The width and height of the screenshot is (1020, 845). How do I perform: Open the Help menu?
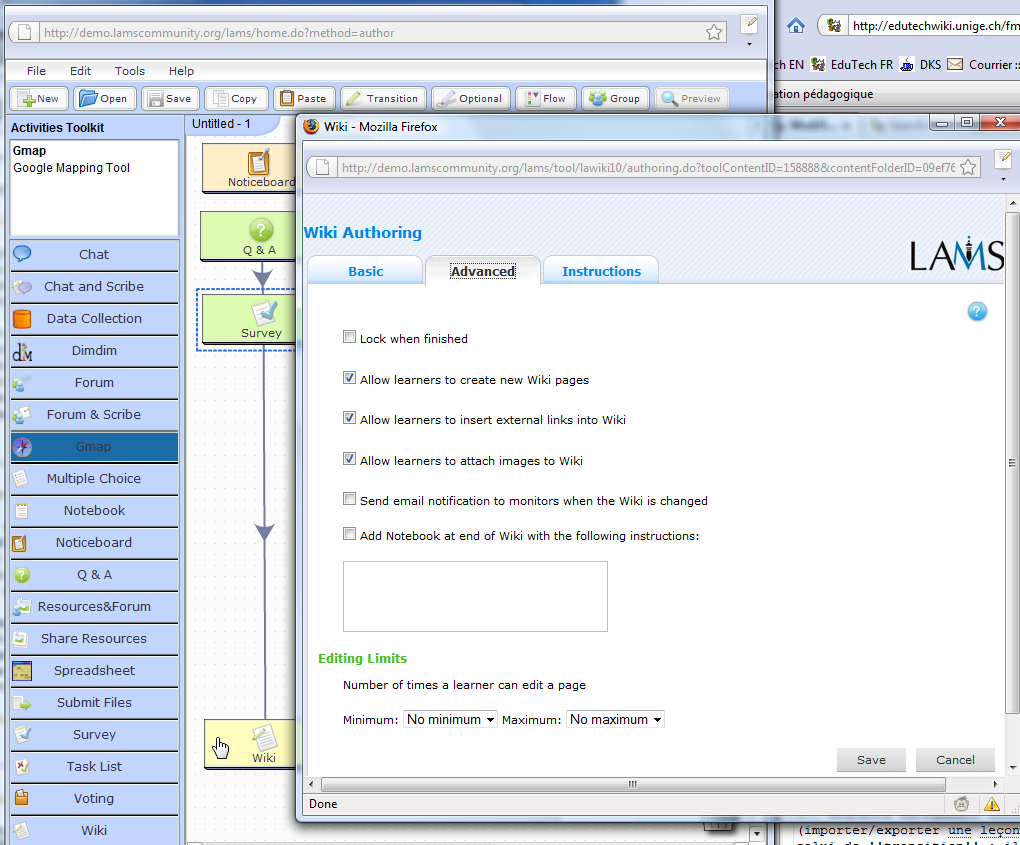(181, 71)
